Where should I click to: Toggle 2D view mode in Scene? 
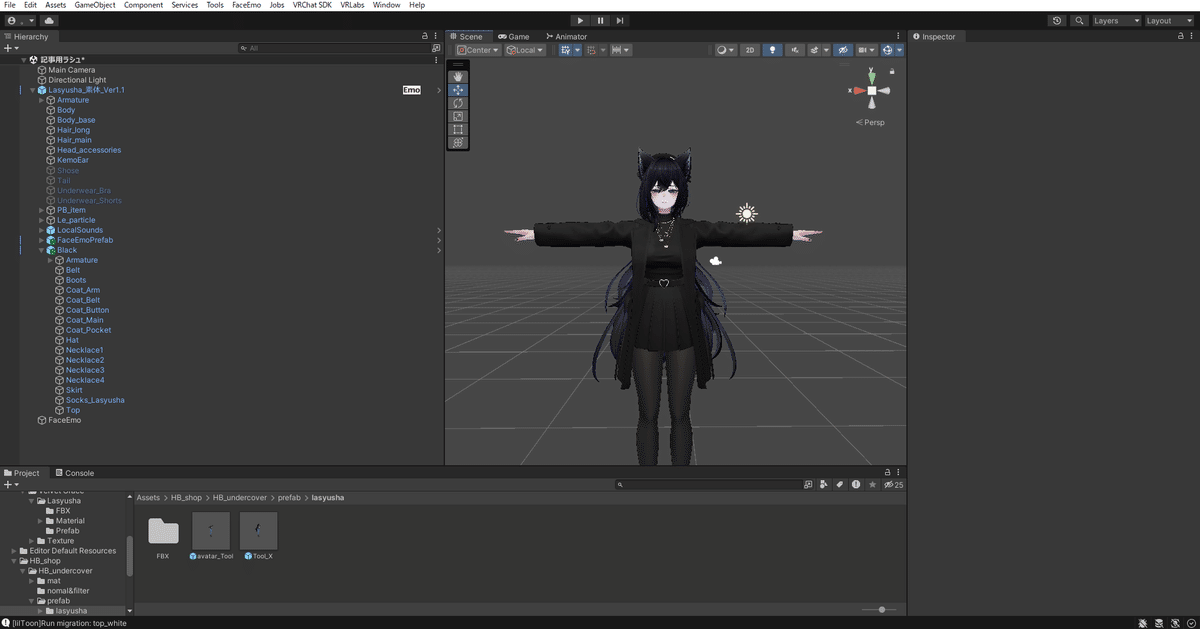(750, 50)
